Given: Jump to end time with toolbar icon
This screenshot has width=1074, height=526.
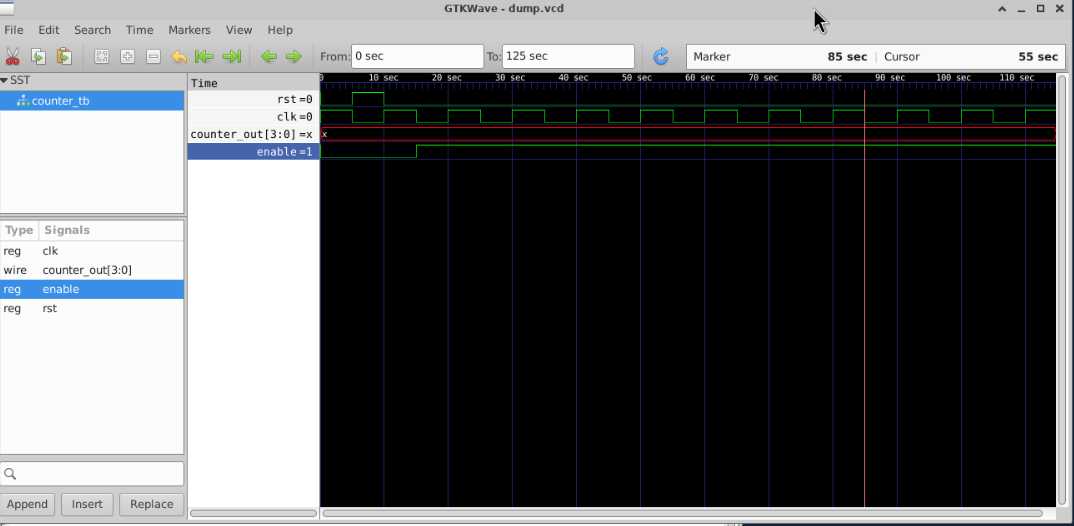Looking at the screenshot, I should click(231, 57).
